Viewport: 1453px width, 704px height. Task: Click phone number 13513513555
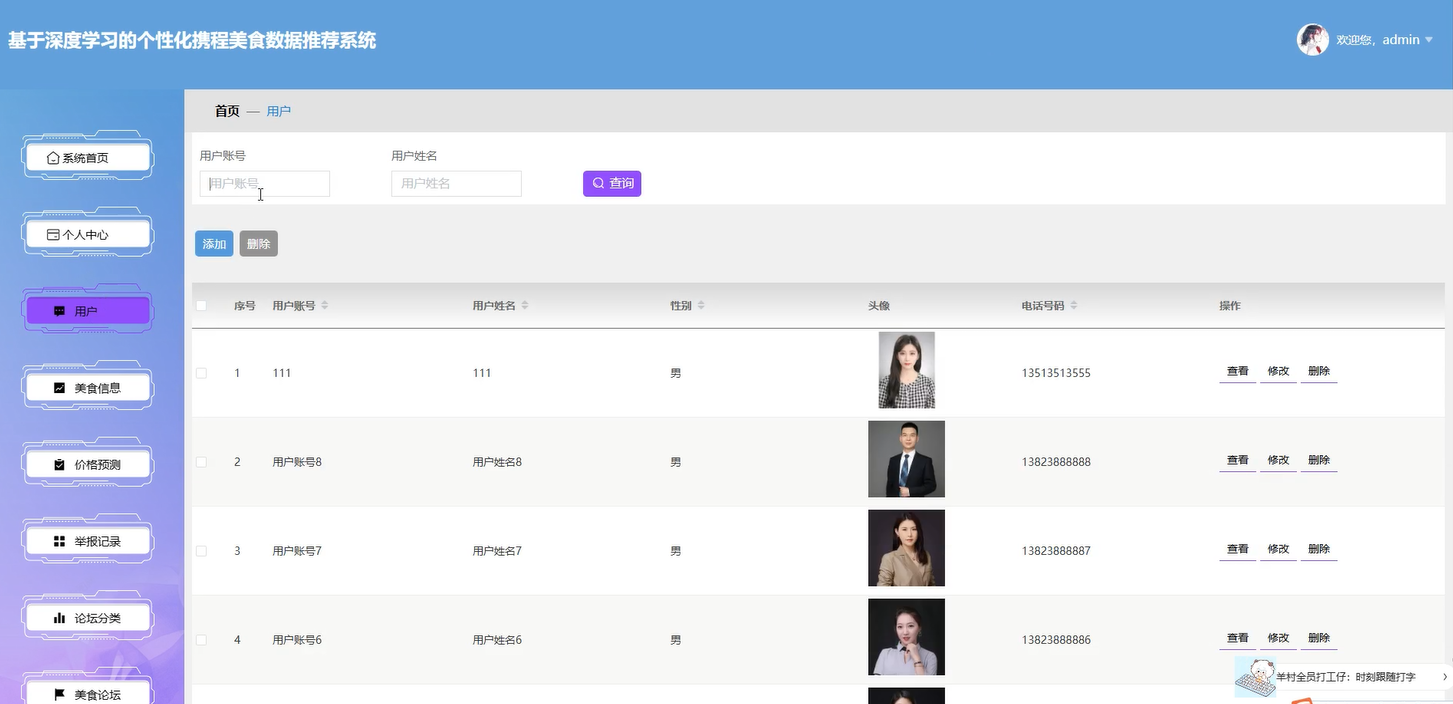1056,373
